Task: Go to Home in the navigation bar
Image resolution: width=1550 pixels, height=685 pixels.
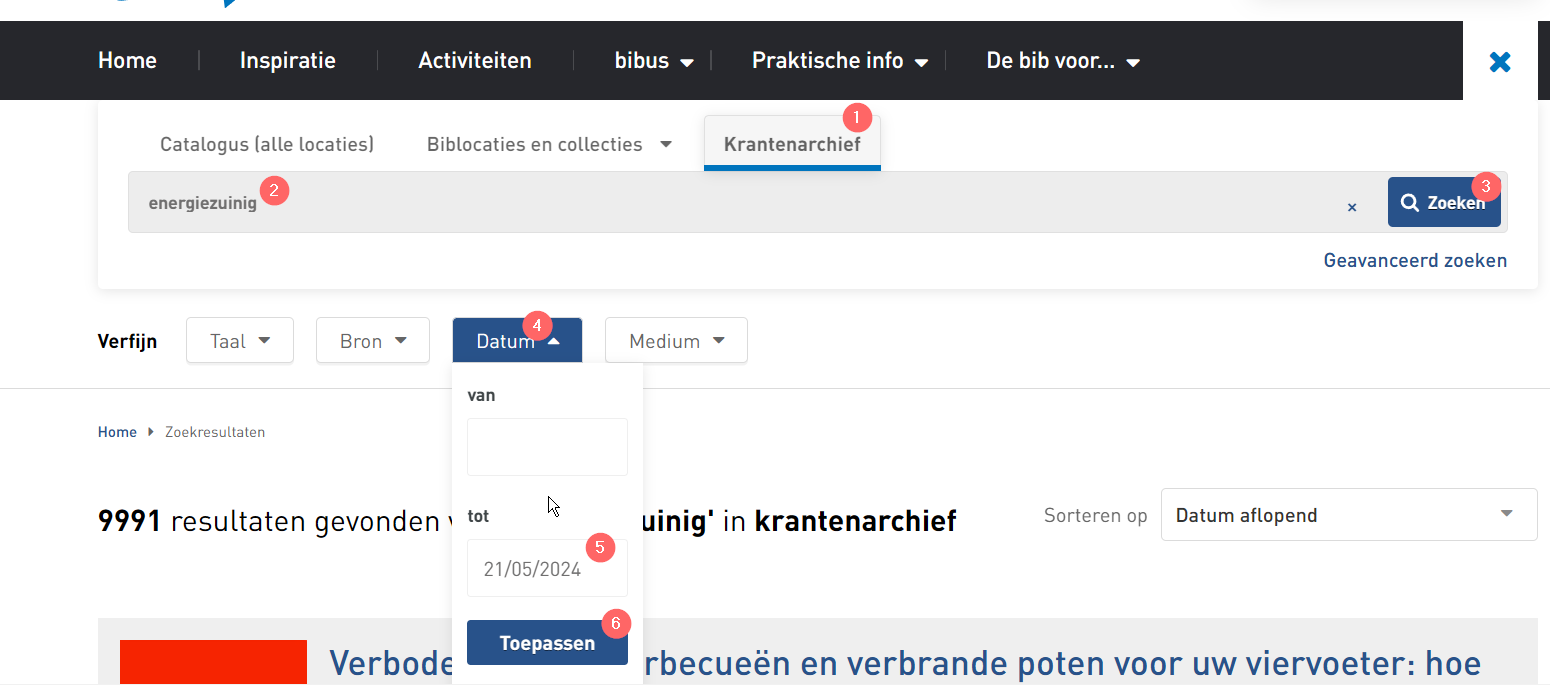Action: [127, 61]
